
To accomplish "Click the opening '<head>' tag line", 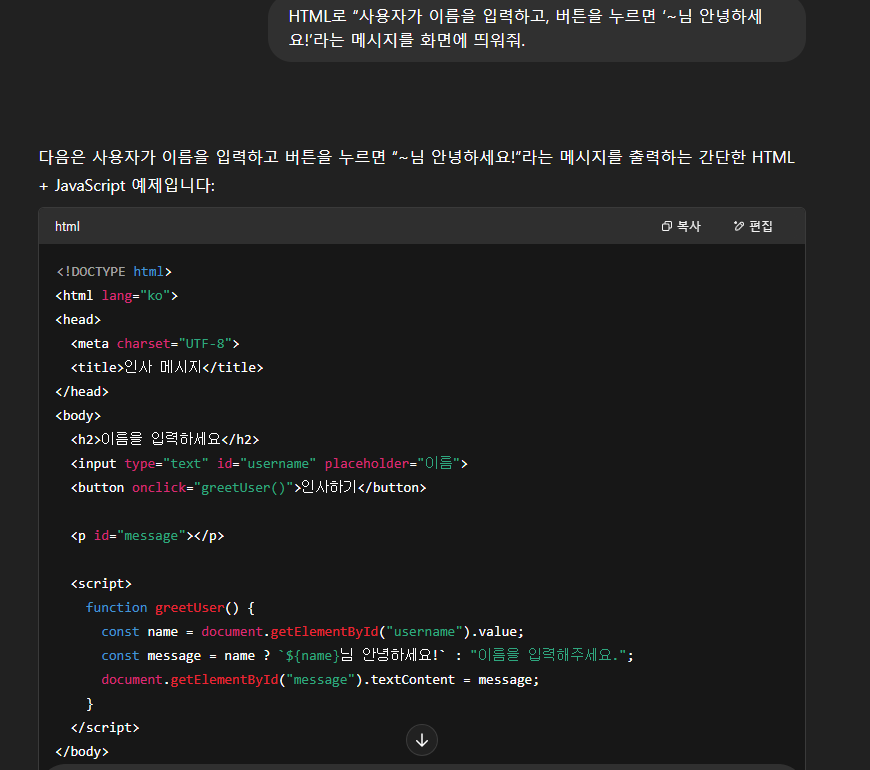I will [x=78, y=320].
